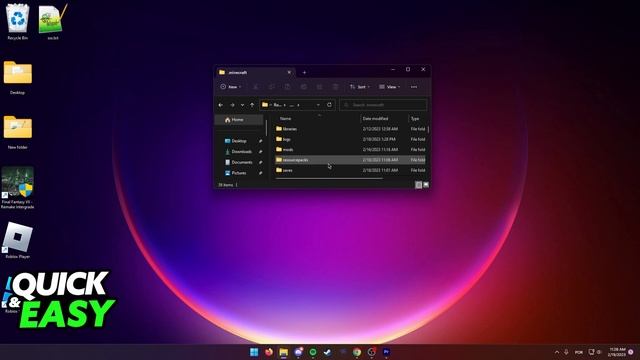Select the .minecraft Explorer tab
640x360 pixels.
tap(255, 72)
